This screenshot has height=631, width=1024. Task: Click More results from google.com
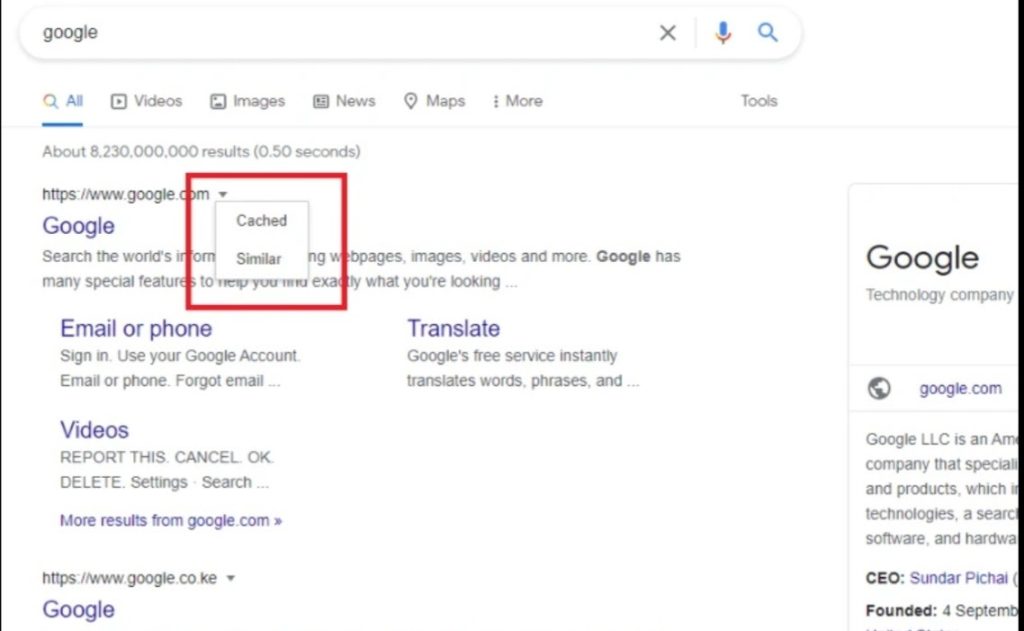[171, 521]
